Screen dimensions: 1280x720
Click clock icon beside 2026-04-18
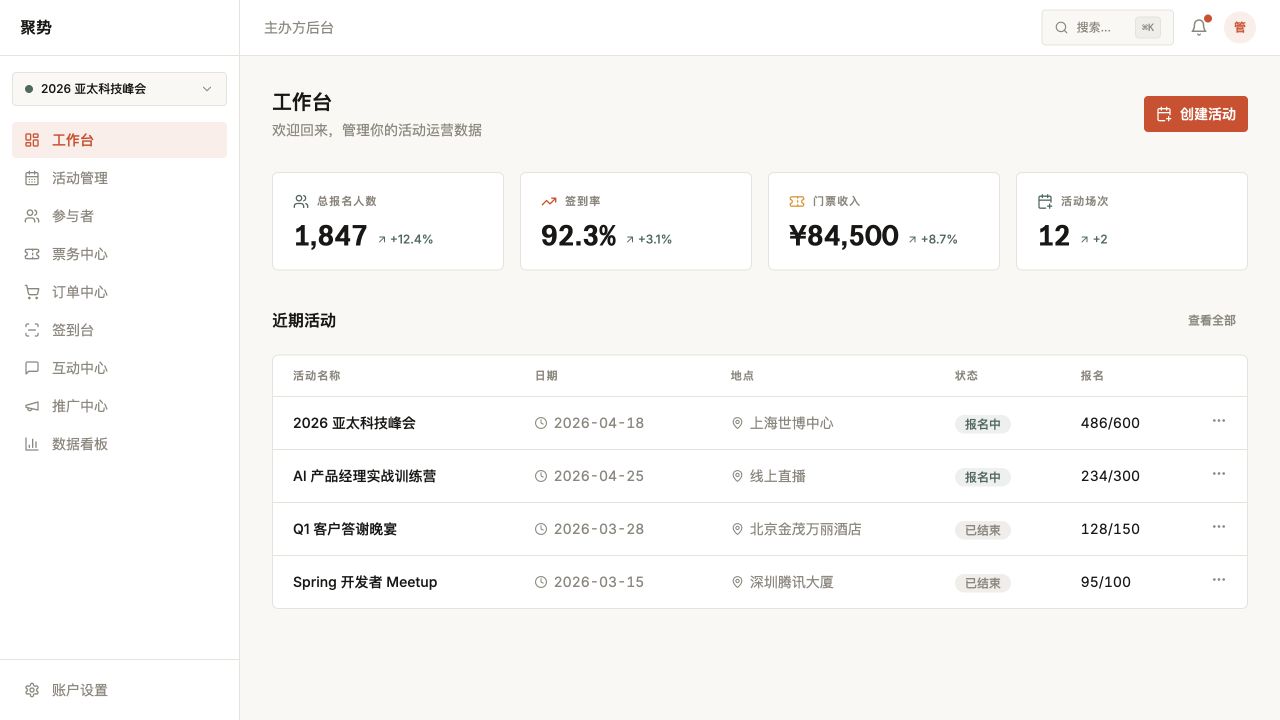[x=541, y=423]
